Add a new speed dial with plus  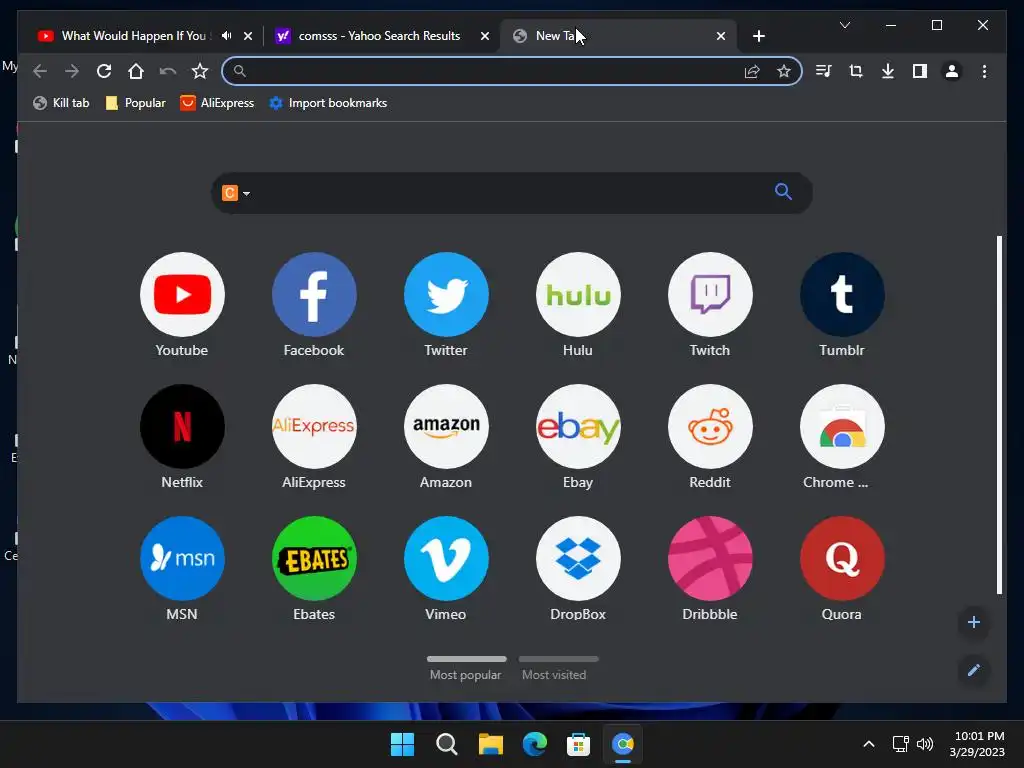(973, 622)
